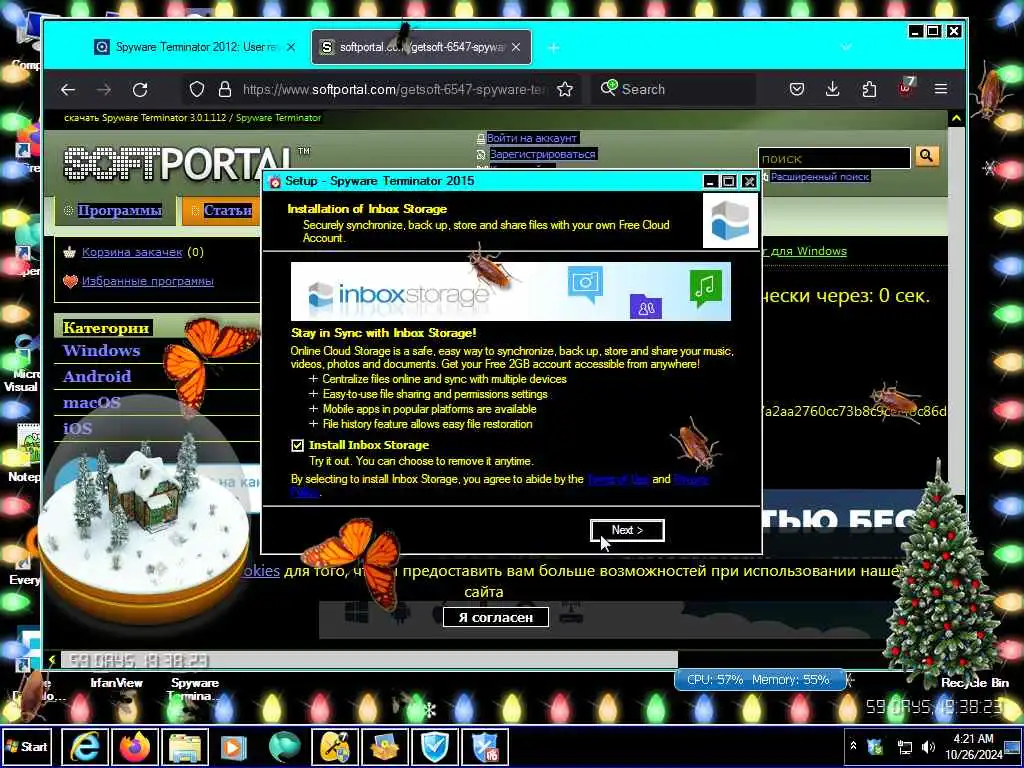This screenshot has height=768, width=1024.
Task: Click the page scrollbar up arrow
Action: tap(956, 118)
